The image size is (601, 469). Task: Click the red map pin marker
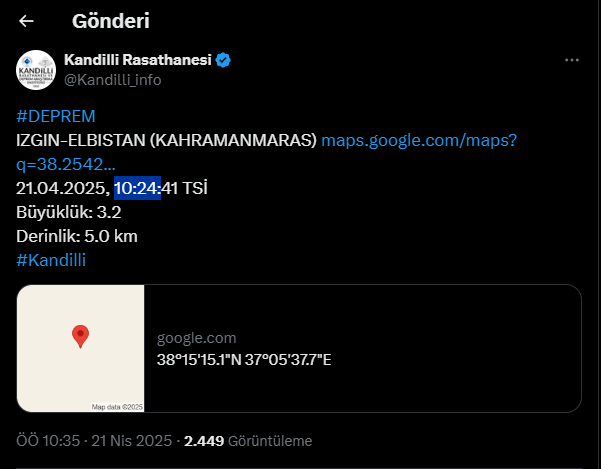click(x=81, y=336)
